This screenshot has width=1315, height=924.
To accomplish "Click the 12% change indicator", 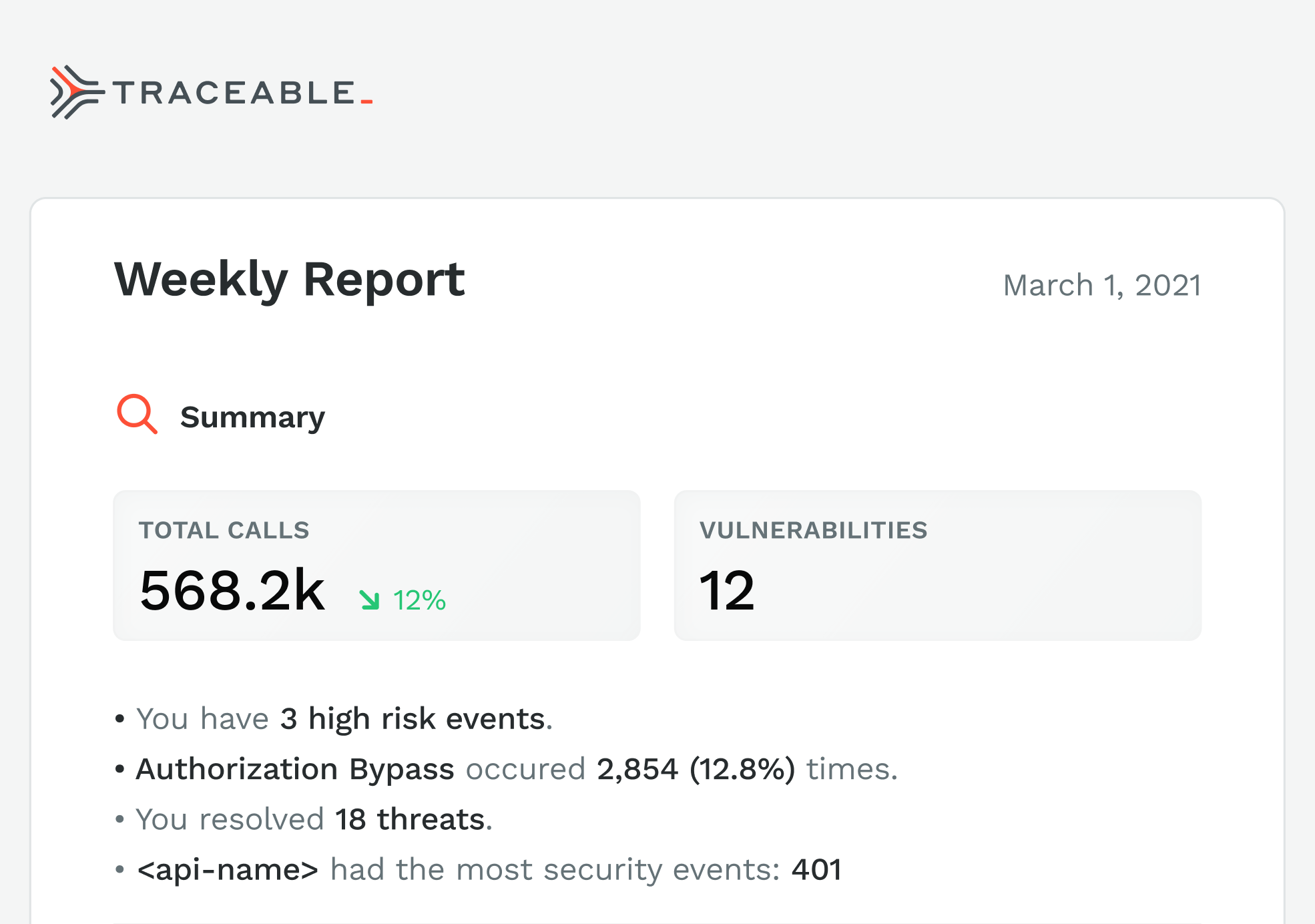I will (x=419, y=600).
